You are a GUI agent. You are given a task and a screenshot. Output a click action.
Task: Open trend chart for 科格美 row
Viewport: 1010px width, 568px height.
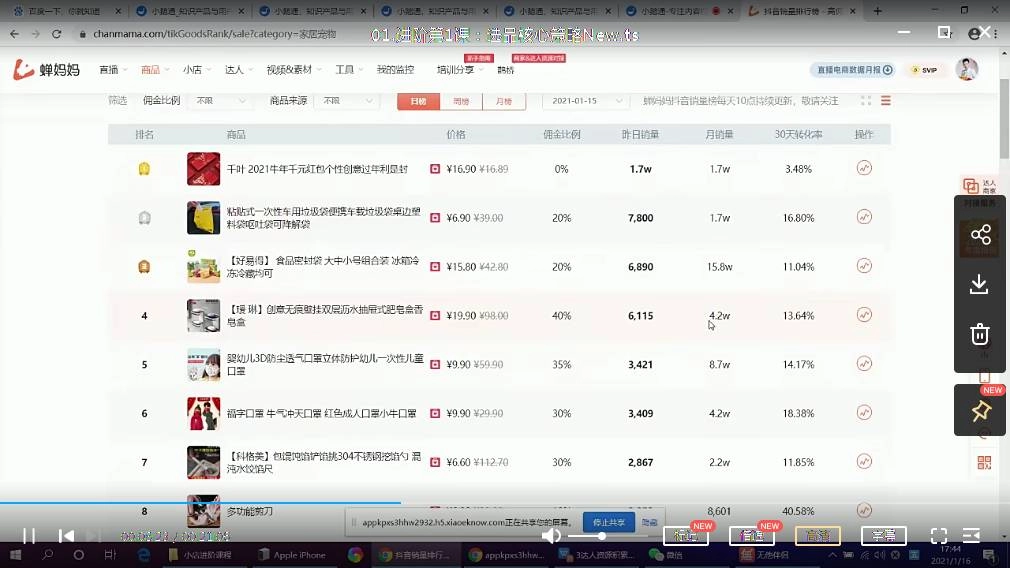coord(864,461)
